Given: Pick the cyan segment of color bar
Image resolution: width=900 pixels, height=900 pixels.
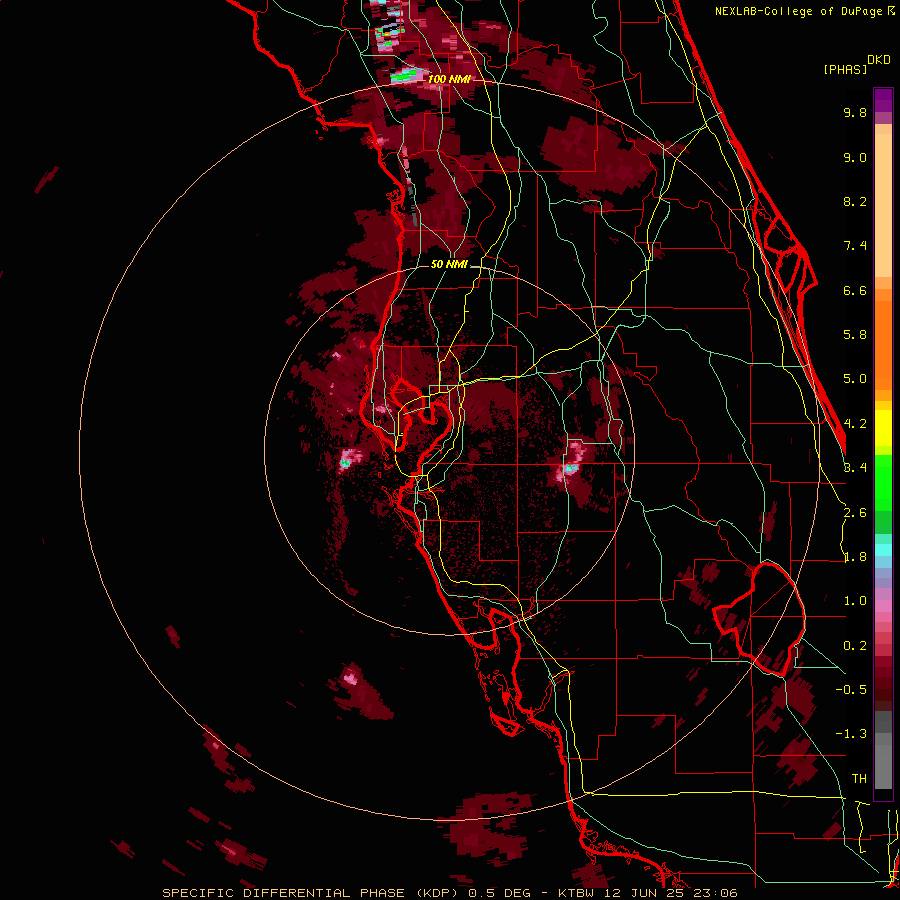Looking at the screenshot, I should click(883, 549).
